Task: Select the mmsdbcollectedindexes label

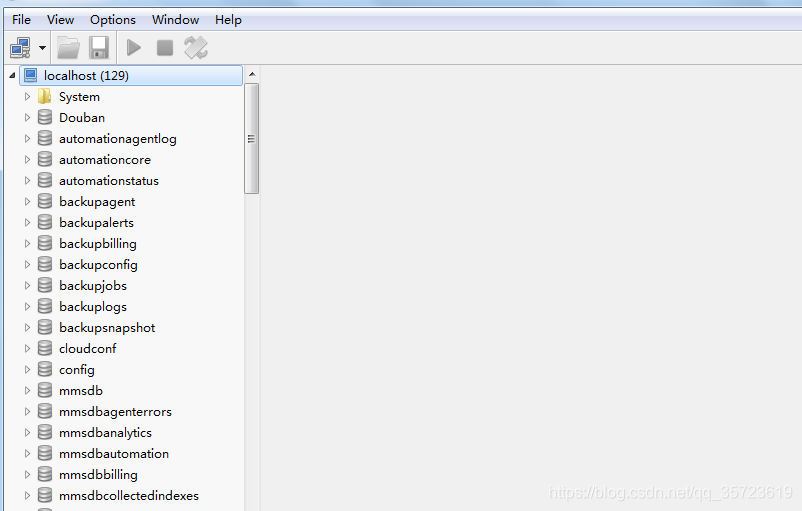Action: (x=129, y=495)
